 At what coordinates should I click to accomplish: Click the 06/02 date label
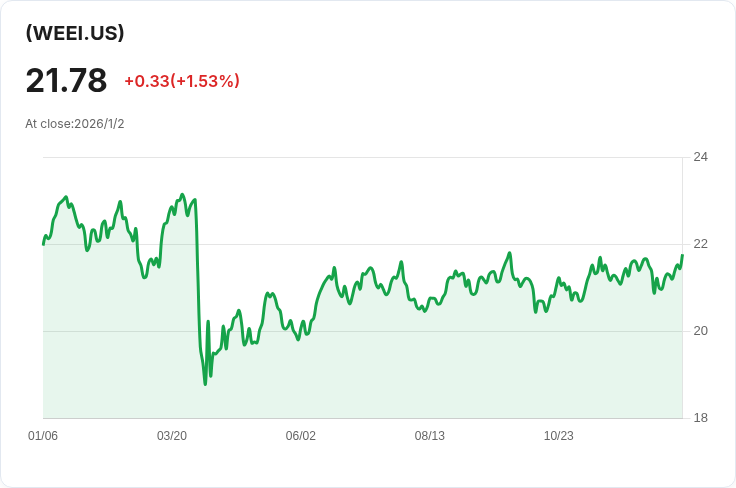coord(301,436)
